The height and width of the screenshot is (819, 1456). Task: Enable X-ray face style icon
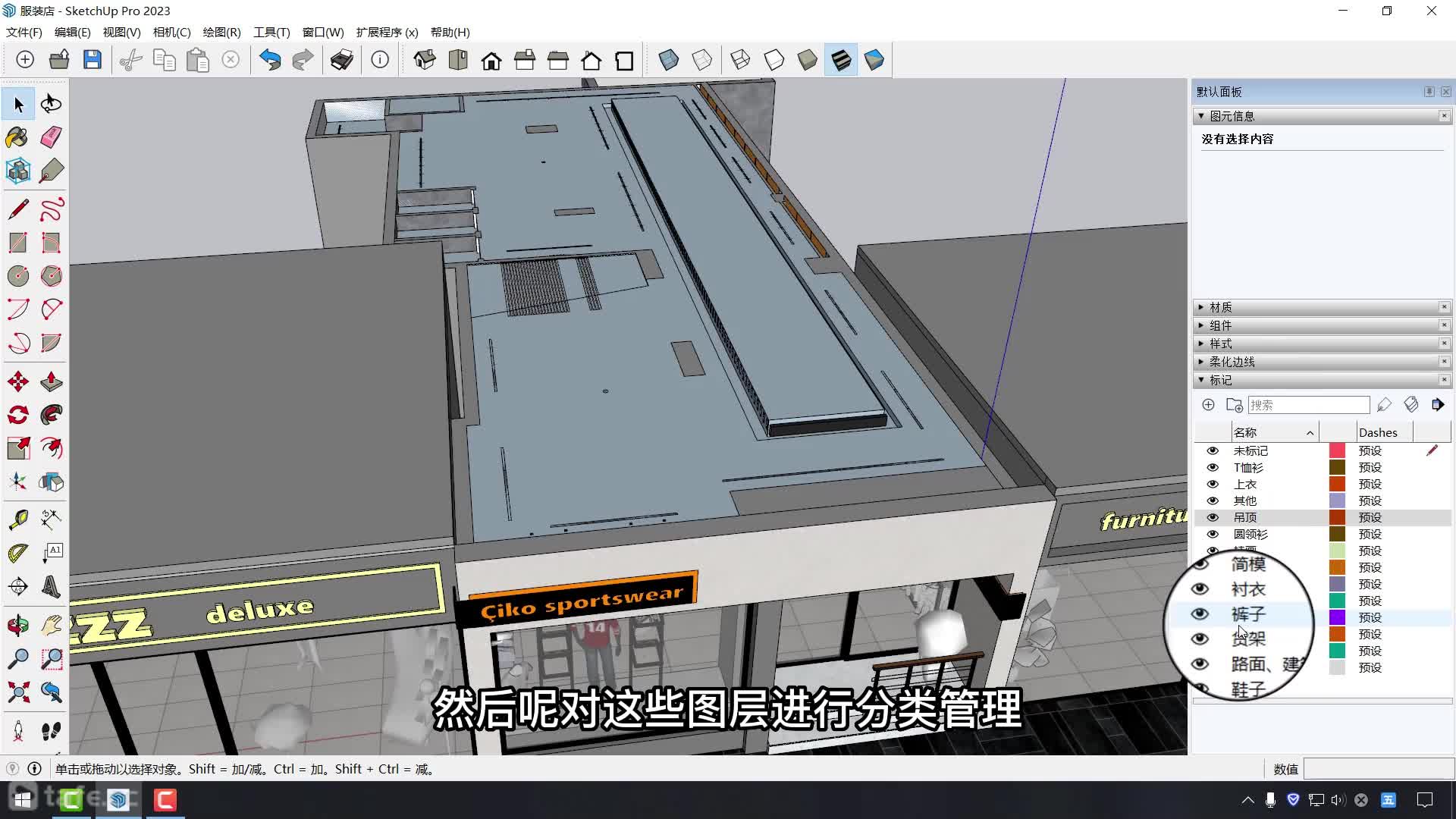(669, 60)
